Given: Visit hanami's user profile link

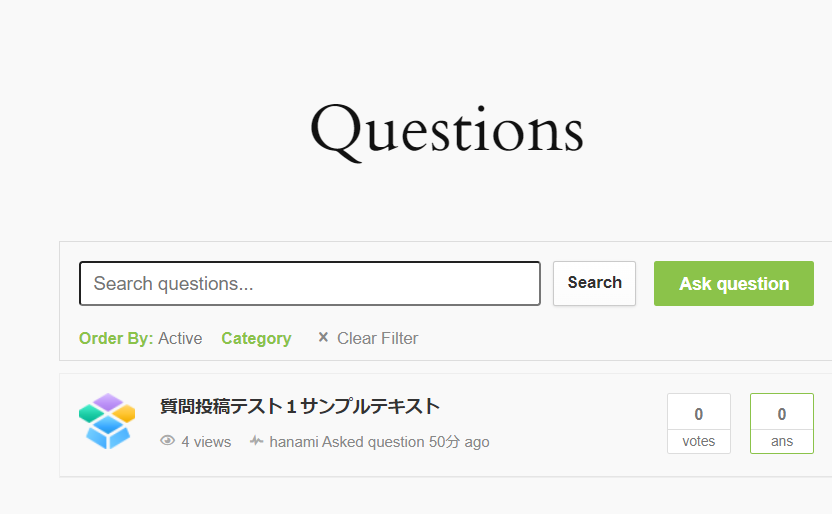Looking at the screenshot, I should (x=294, y=441).
